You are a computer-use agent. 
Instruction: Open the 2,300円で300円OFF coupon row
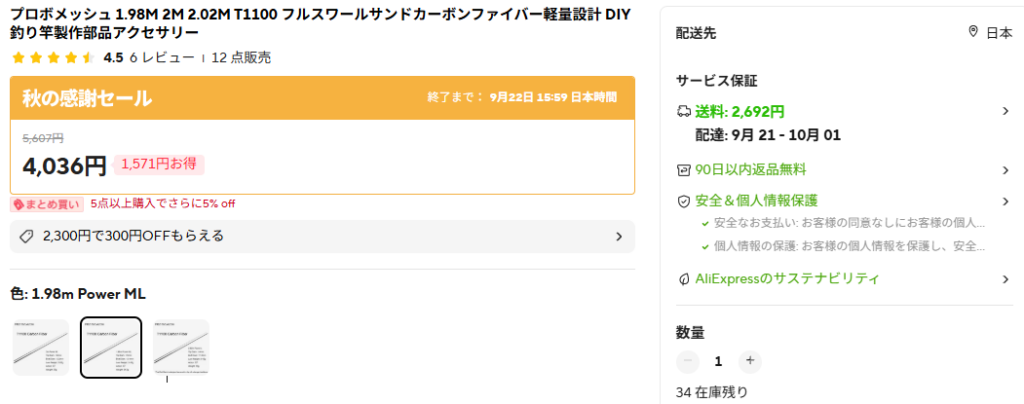tap(322, 237)
